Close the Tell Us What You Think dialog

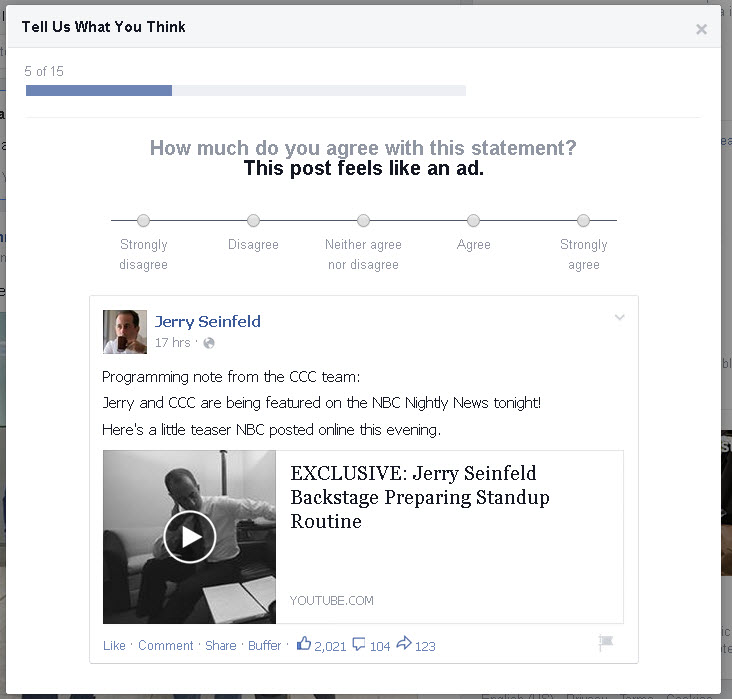click(x=701, y=29)
